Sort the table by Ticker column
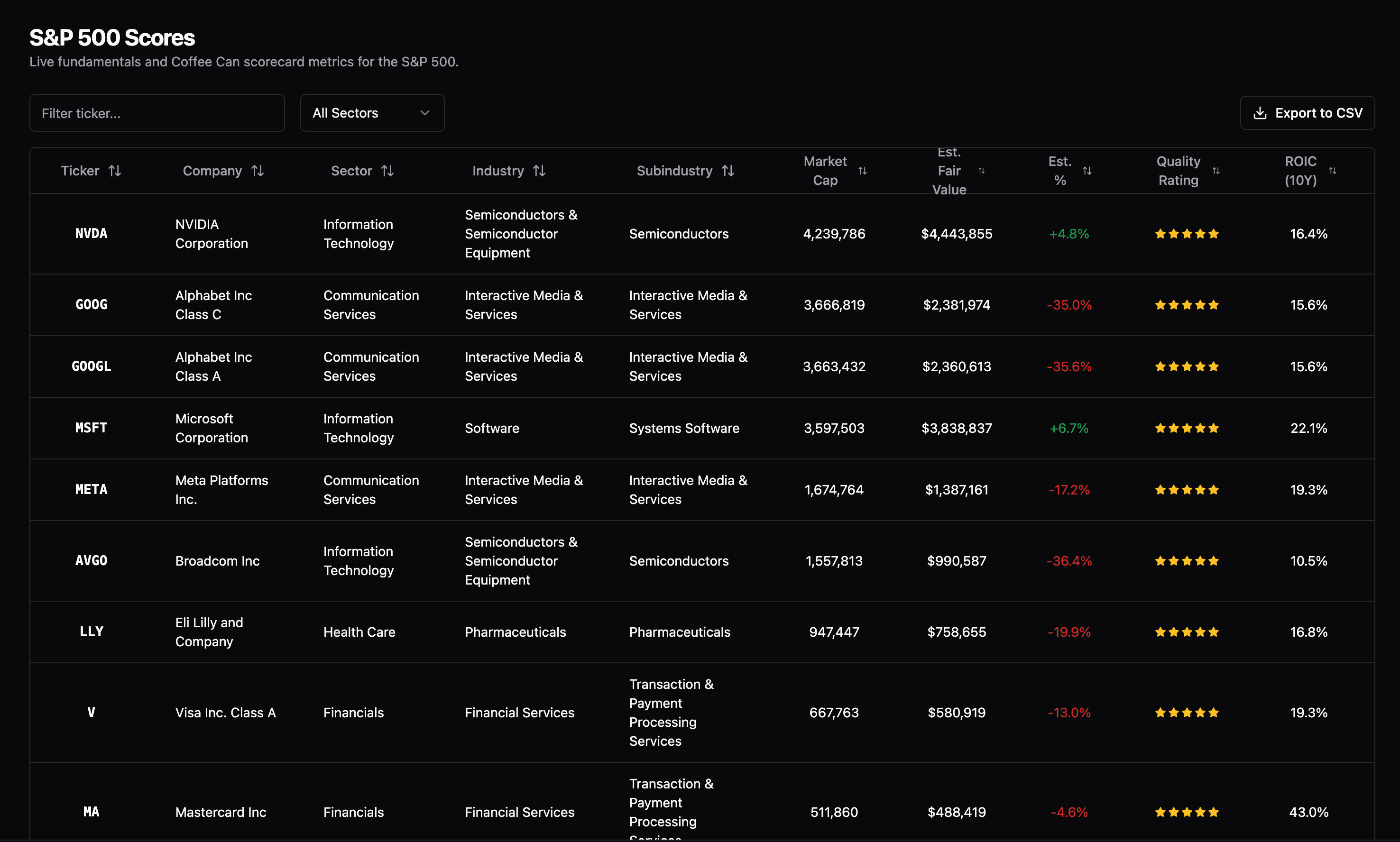The height and width of the screenshot is (842, 1400). (x=116, y=170)
